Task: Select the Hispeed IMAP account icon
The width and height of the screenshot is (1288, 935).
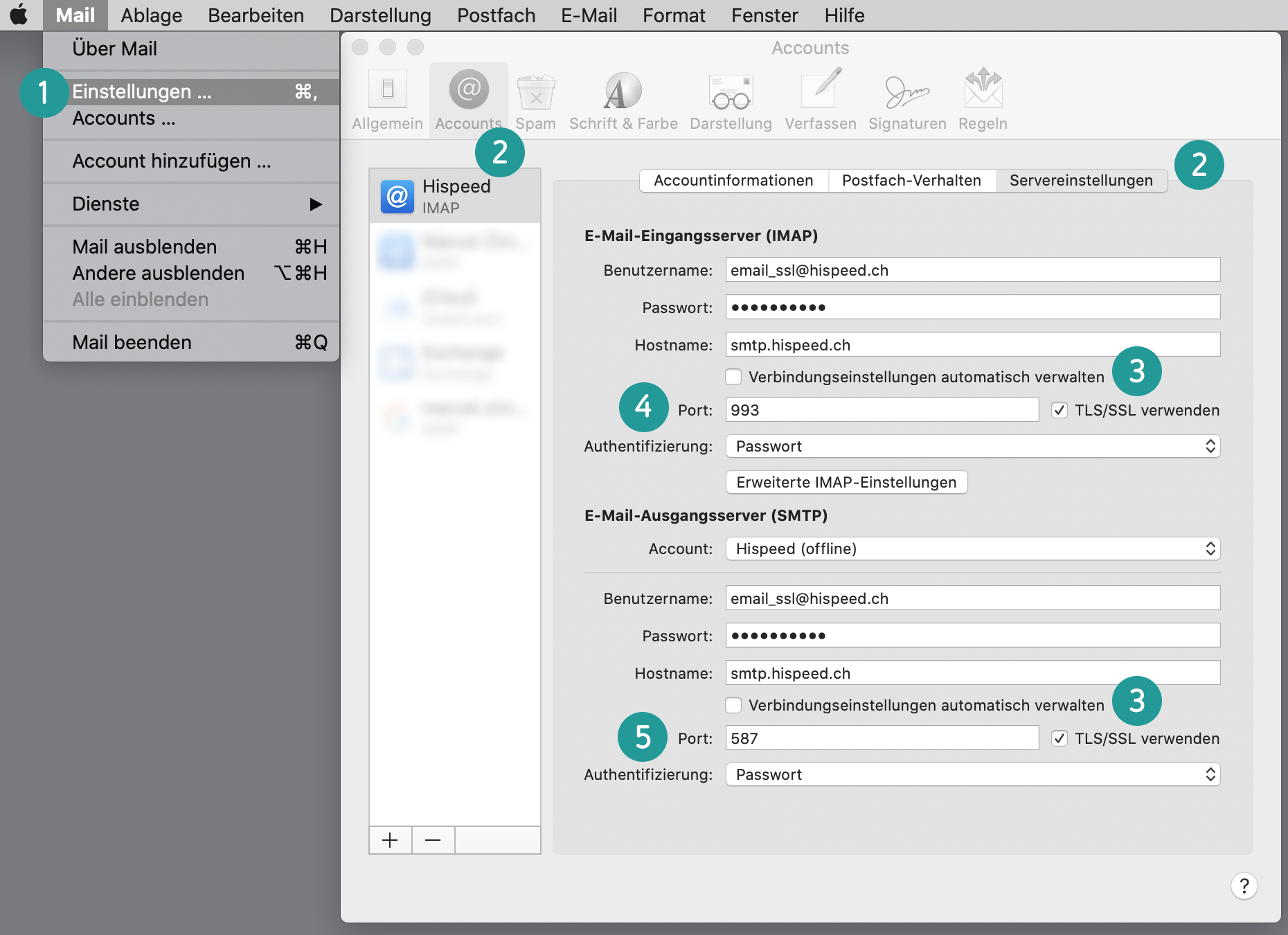Action: [397, 197]
